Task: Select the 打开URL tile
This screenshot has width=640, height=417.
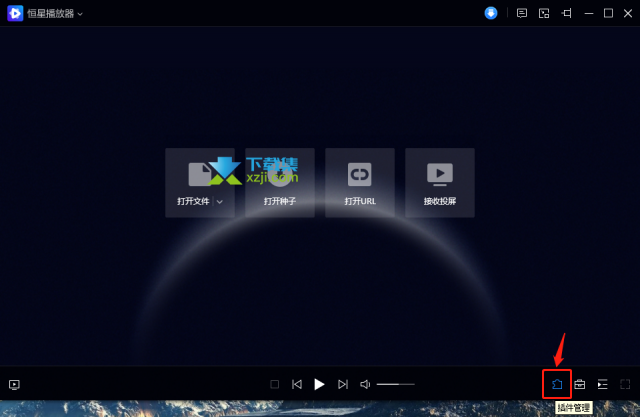Action: pyautogui.click(x=360, y=182)
